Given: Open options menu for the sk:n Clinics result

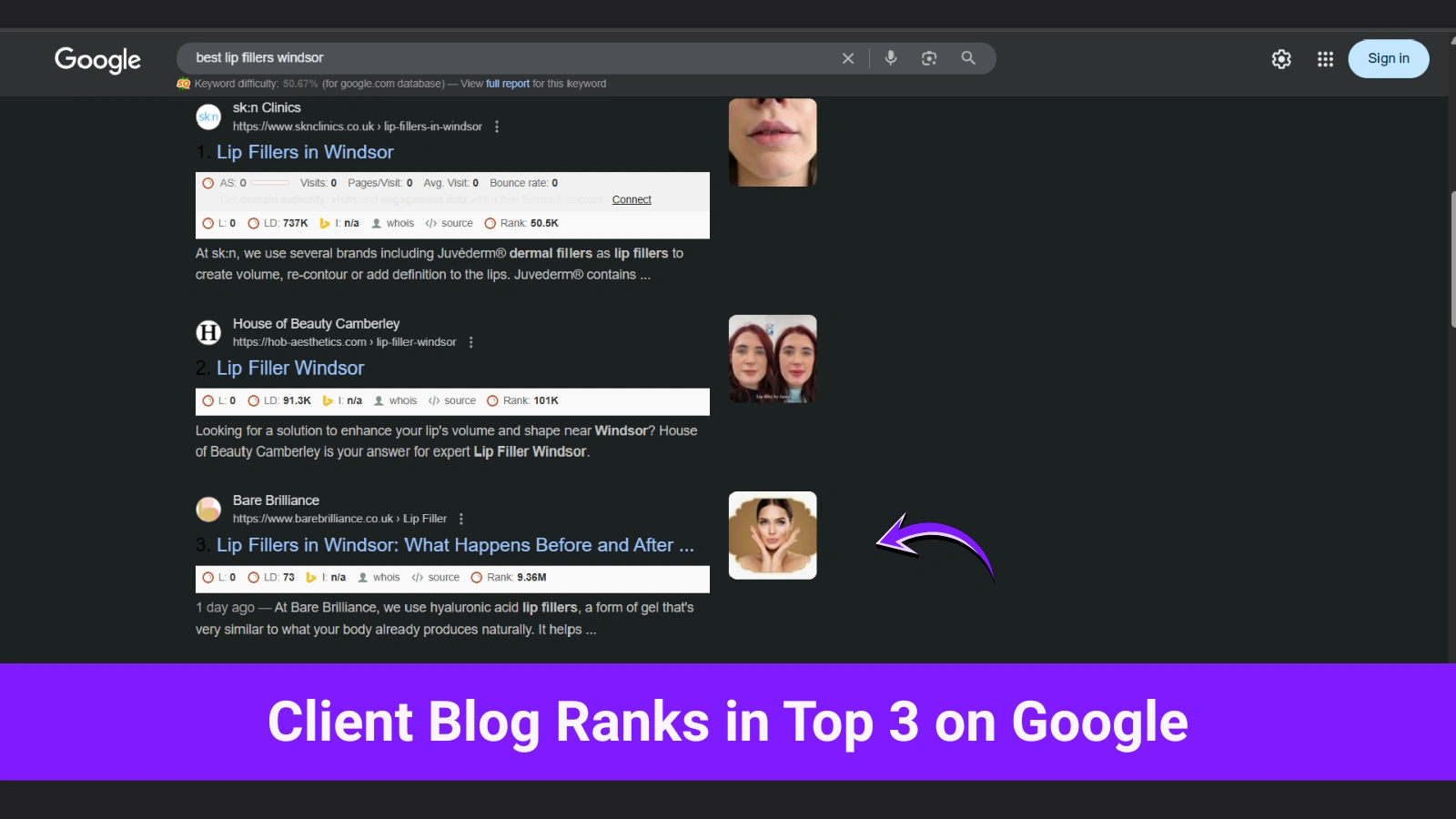Looking at the screenshot, I should [x=497, y=127].
